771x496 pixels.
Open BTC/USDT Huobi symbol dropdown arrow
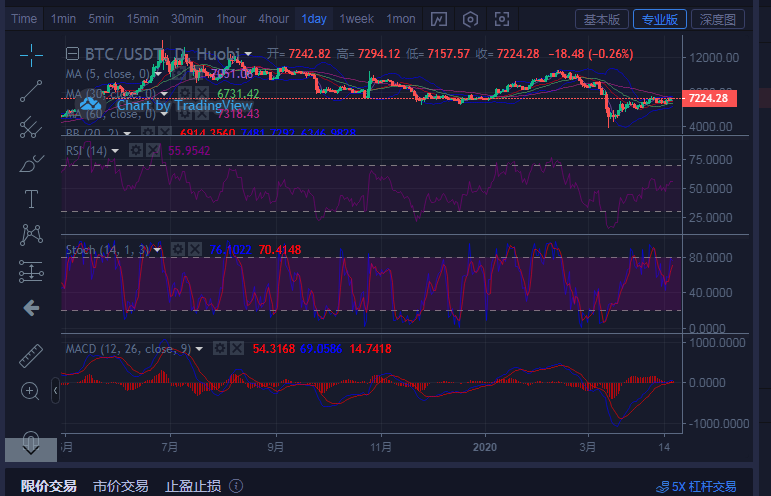248,54
